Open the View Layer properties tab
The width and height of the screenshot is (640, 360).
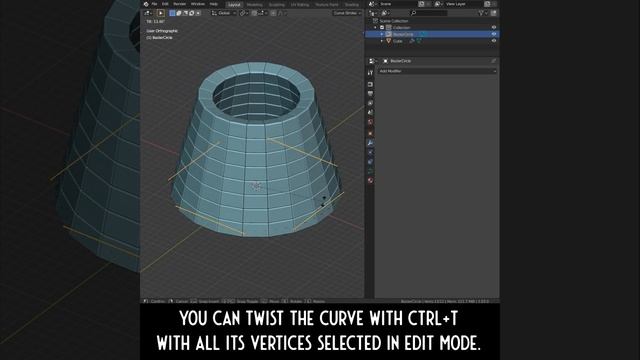(370, 103)
